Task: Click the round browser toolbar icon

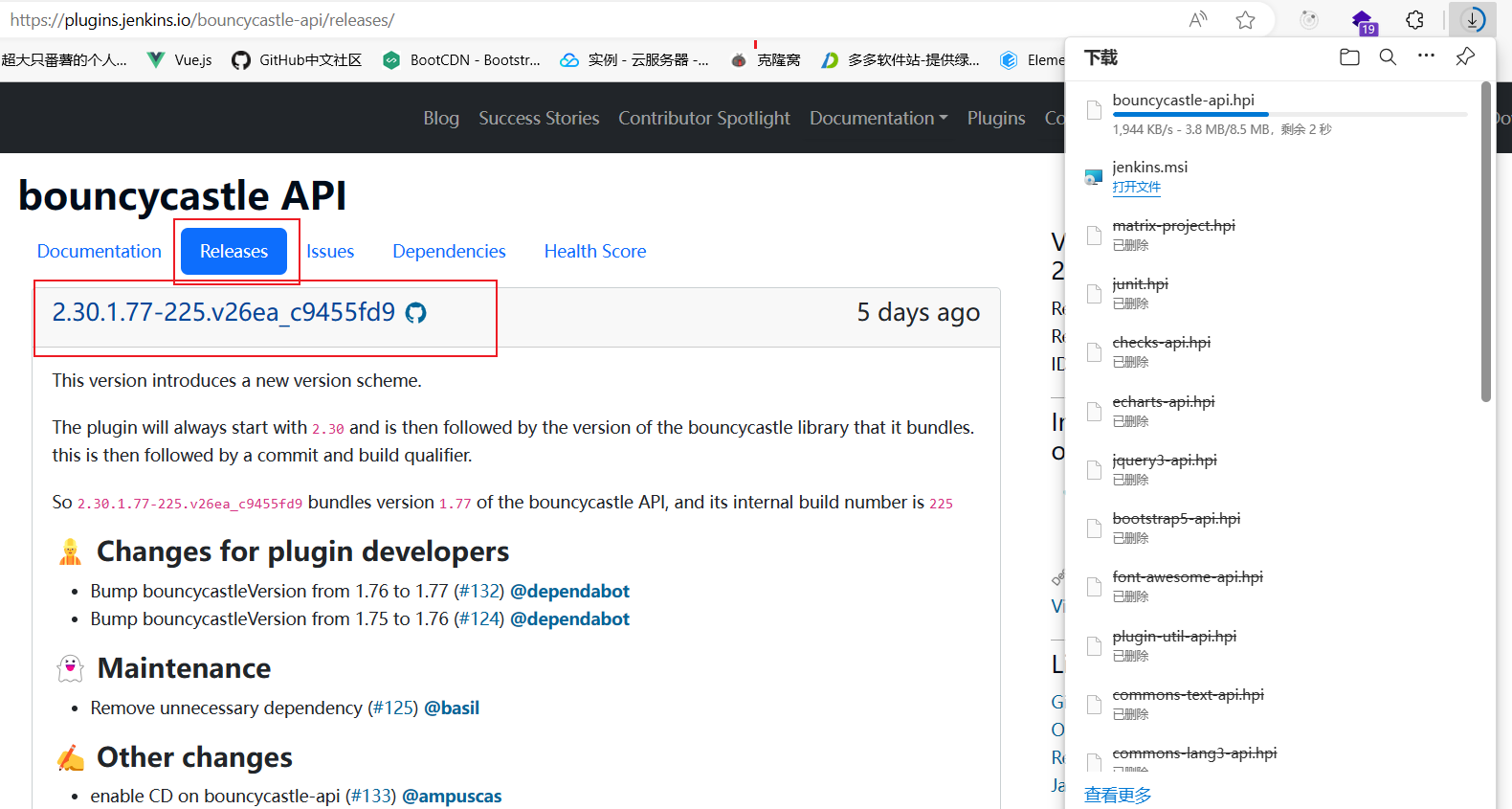Action: pos(1309,20)
